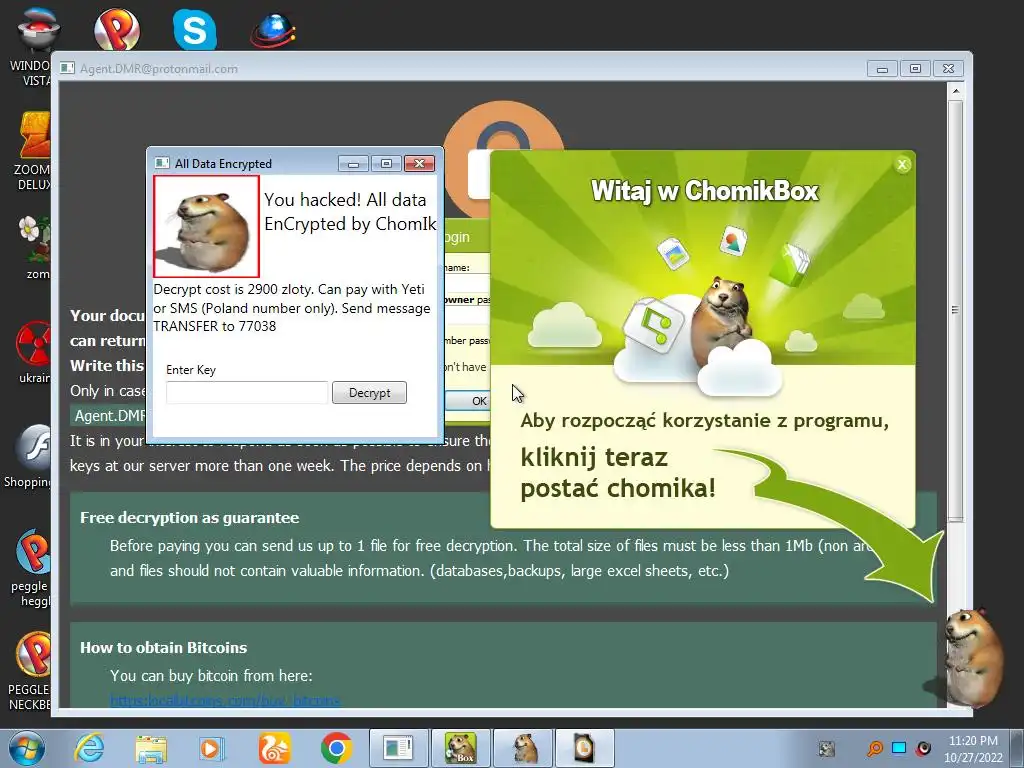Viewport: 1024px width, 768px height.
Task: Open the Flash Shopping desktop icon
Action: click(27, 456)
